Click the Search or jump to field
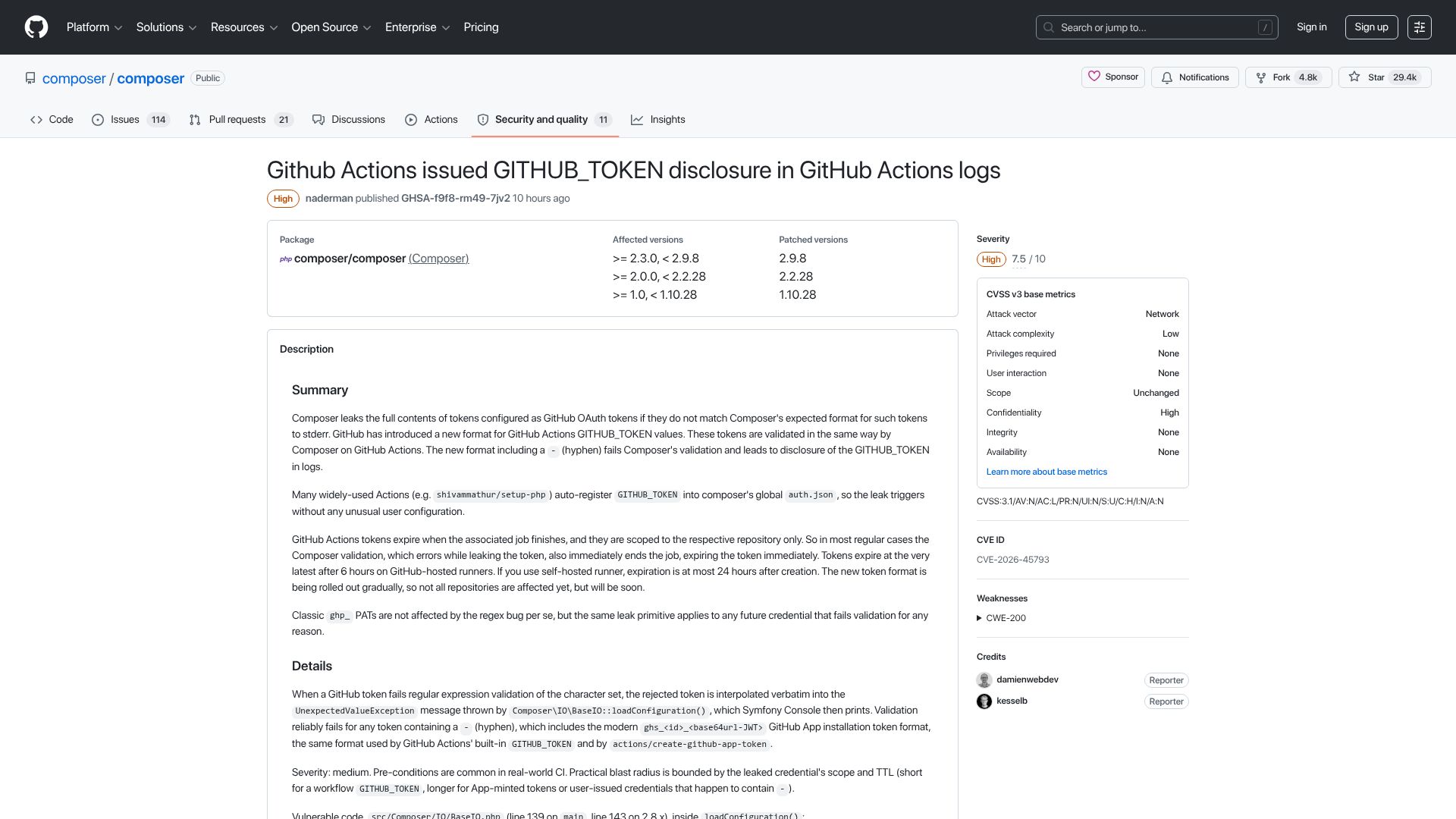 1156,27
